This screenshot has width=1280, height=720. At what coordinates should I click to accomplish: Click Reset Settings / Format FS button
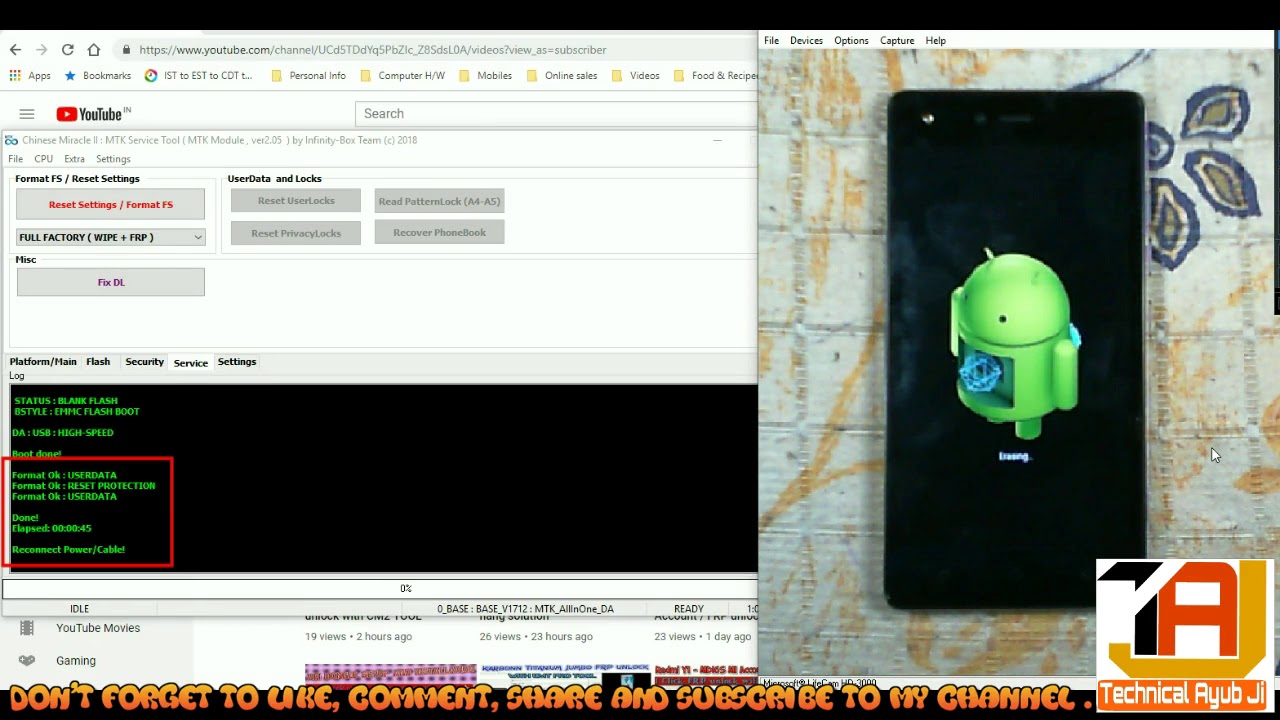(111, 204)
